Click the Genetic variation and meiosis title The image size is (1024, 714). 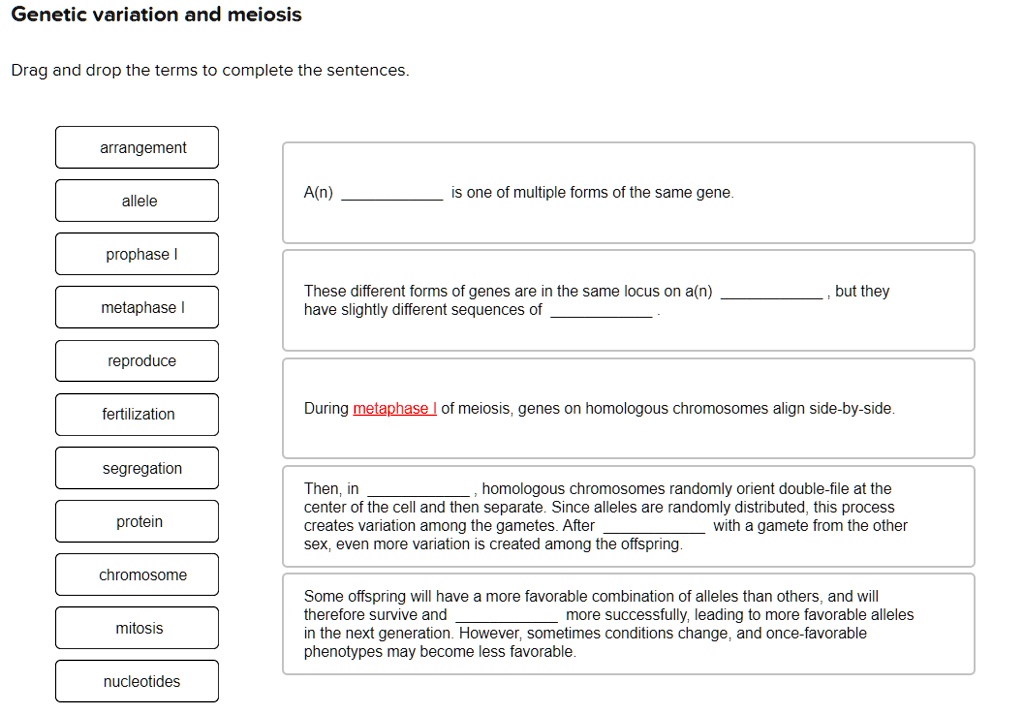pyautogui.click(x=155, y=14)
